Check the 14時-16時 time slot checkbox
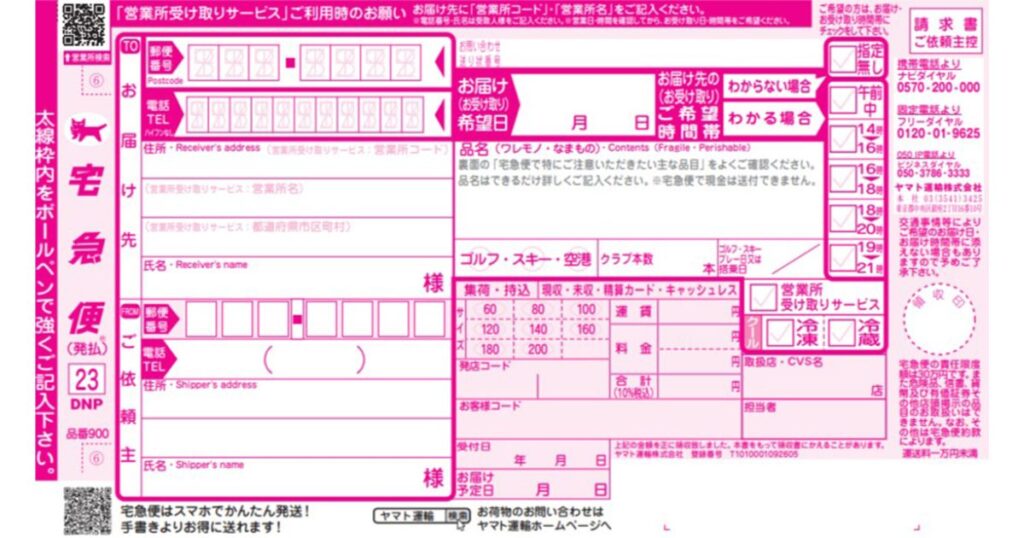This screenshot has height=538, width=1024. pyautogui.click(x=842, y=139)
